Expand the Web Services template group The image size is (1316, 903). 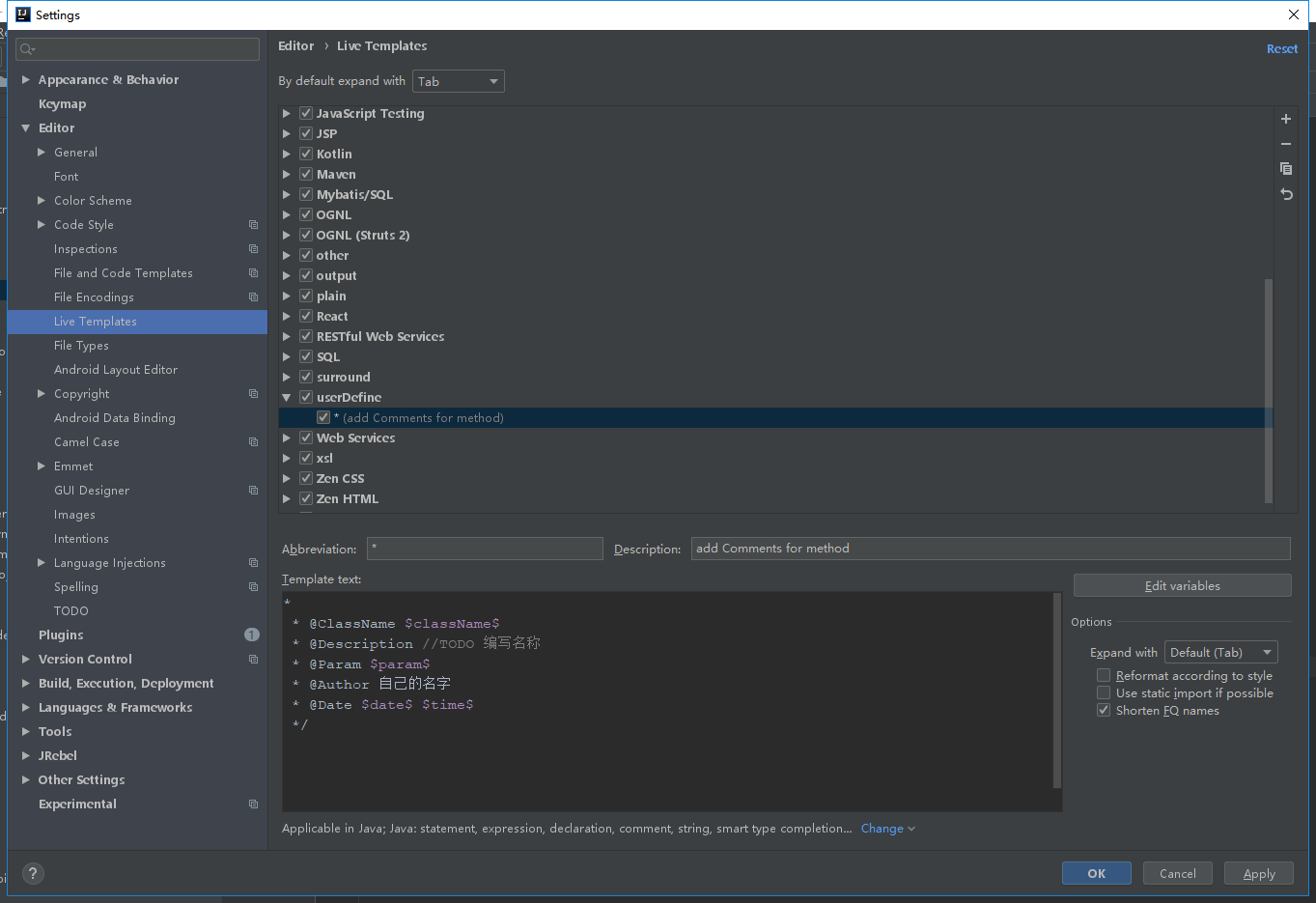click(x=287, y=437)
